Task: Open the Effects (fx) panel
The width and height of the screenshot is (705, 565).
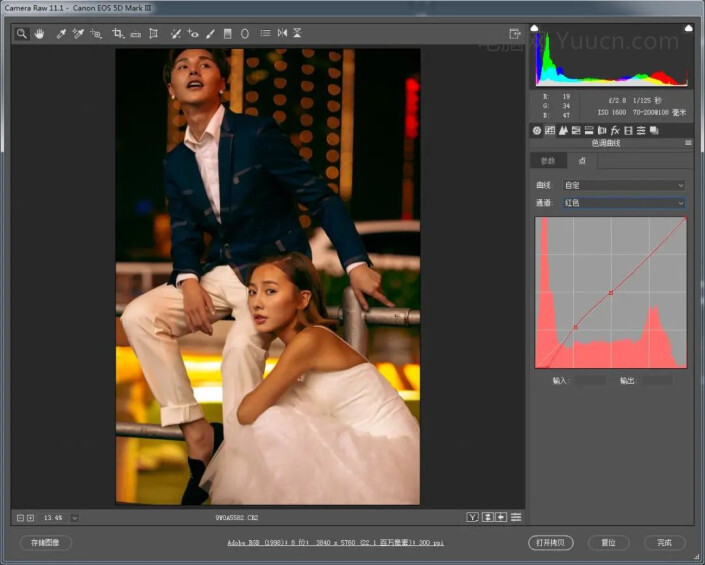Action: pos(615,130)
